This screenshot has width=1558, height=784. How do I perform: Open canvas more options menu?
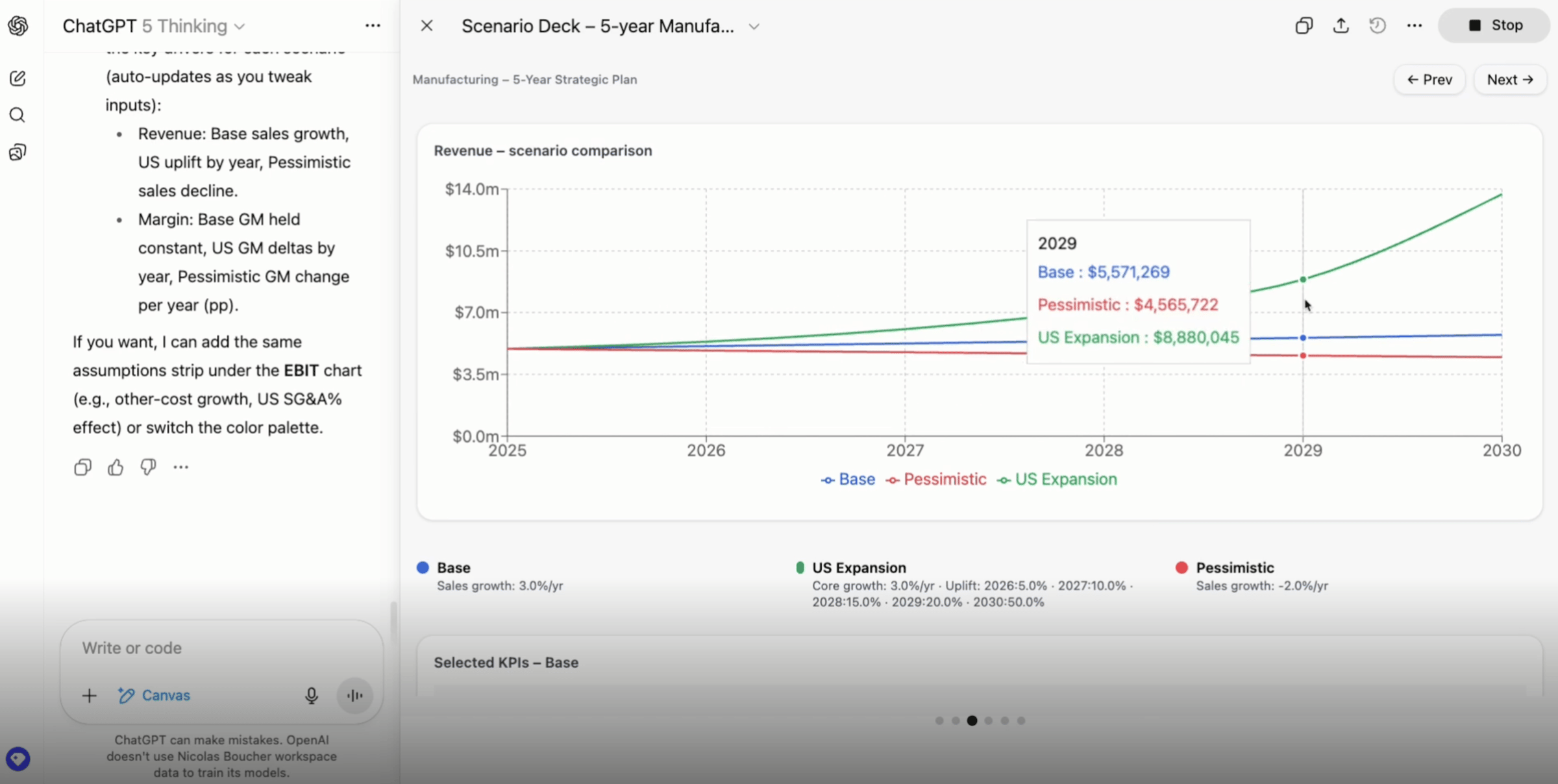coord(1415,26)
